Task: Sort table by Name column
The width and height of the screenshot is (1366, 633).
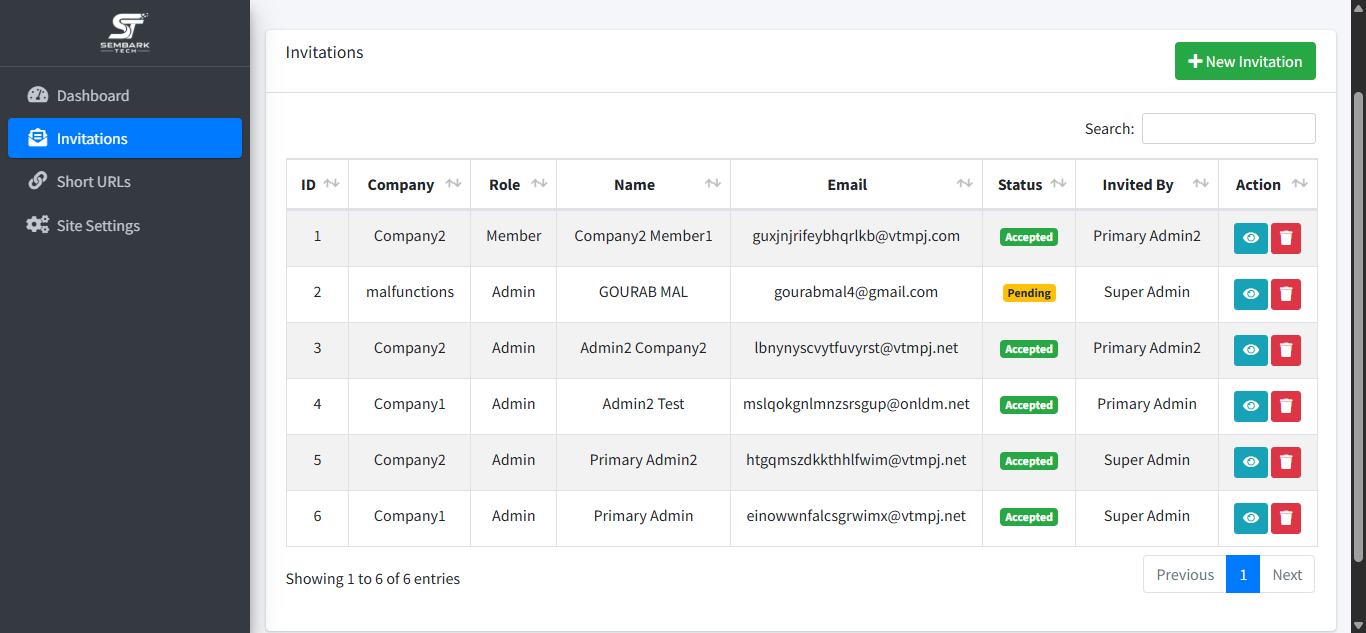Action: click(643, 184)
